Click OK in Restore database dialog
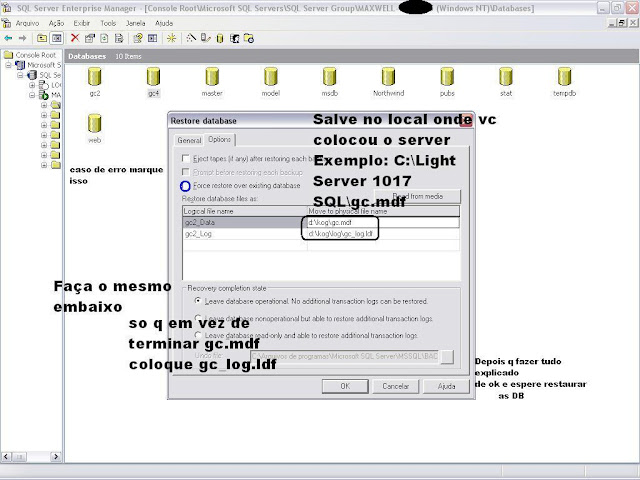Image resolution: width=640 pixels, height=480 pixels. tap(345, 386)
